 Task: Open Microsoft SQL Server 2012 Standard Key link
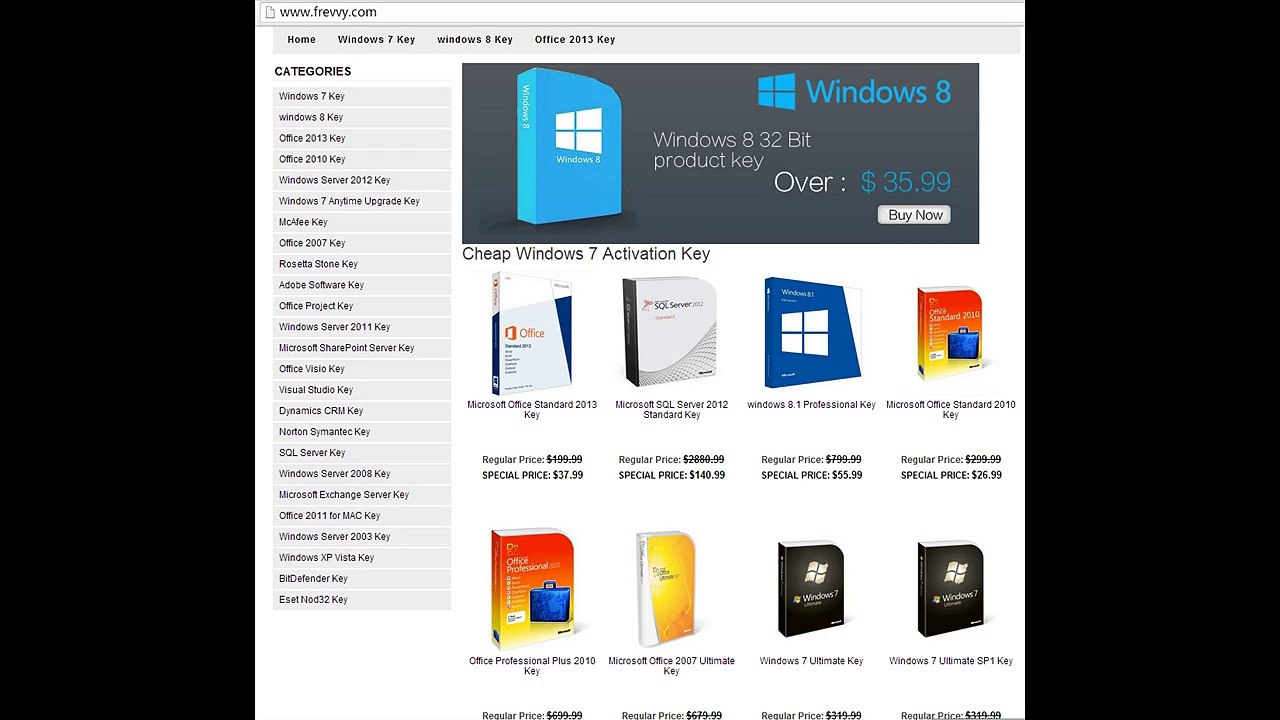pos(672,410)
